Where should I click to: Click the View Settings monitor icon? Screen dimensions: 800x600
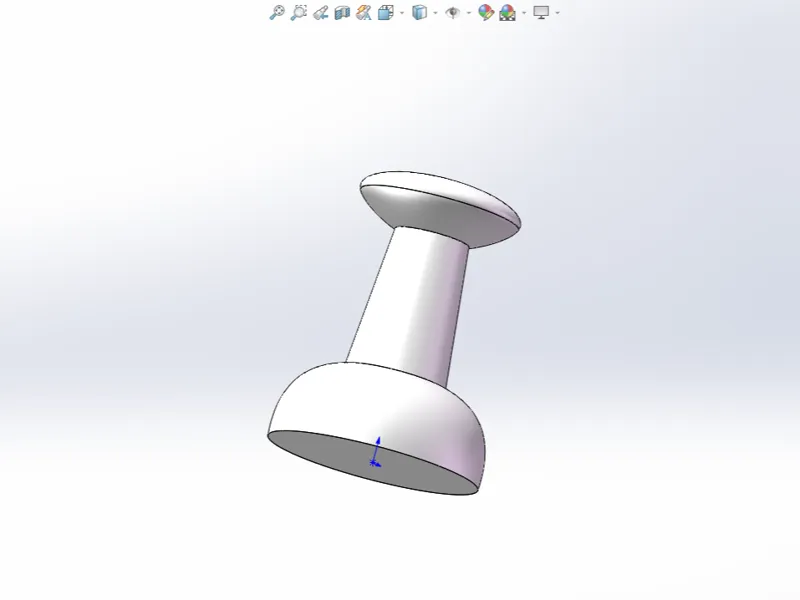click(x=541, y=12)
